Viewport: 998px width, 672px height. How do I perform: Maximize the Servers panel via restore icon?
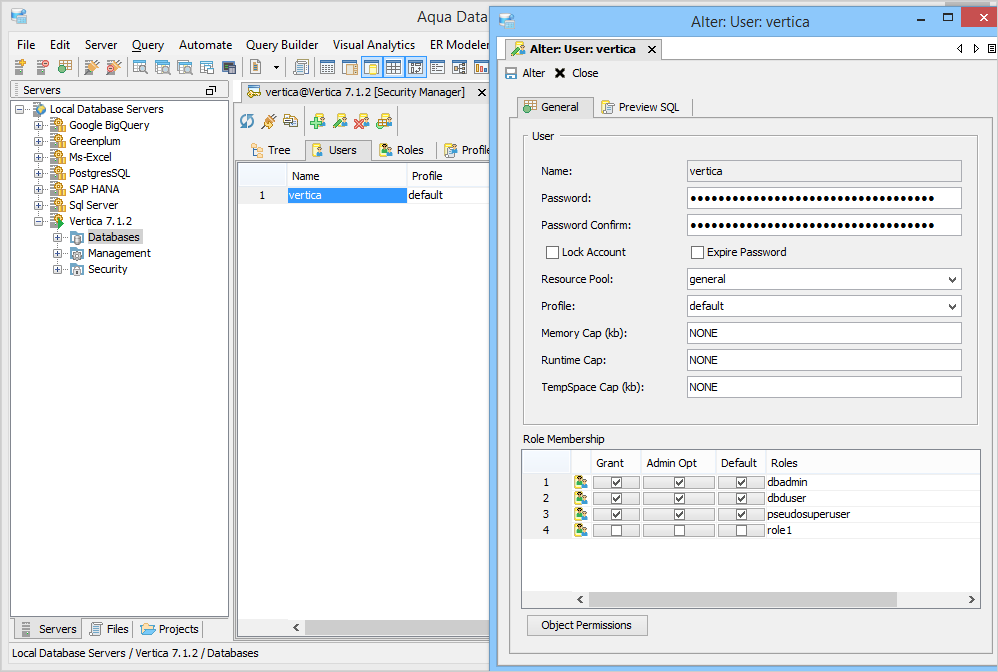(211, 90)
